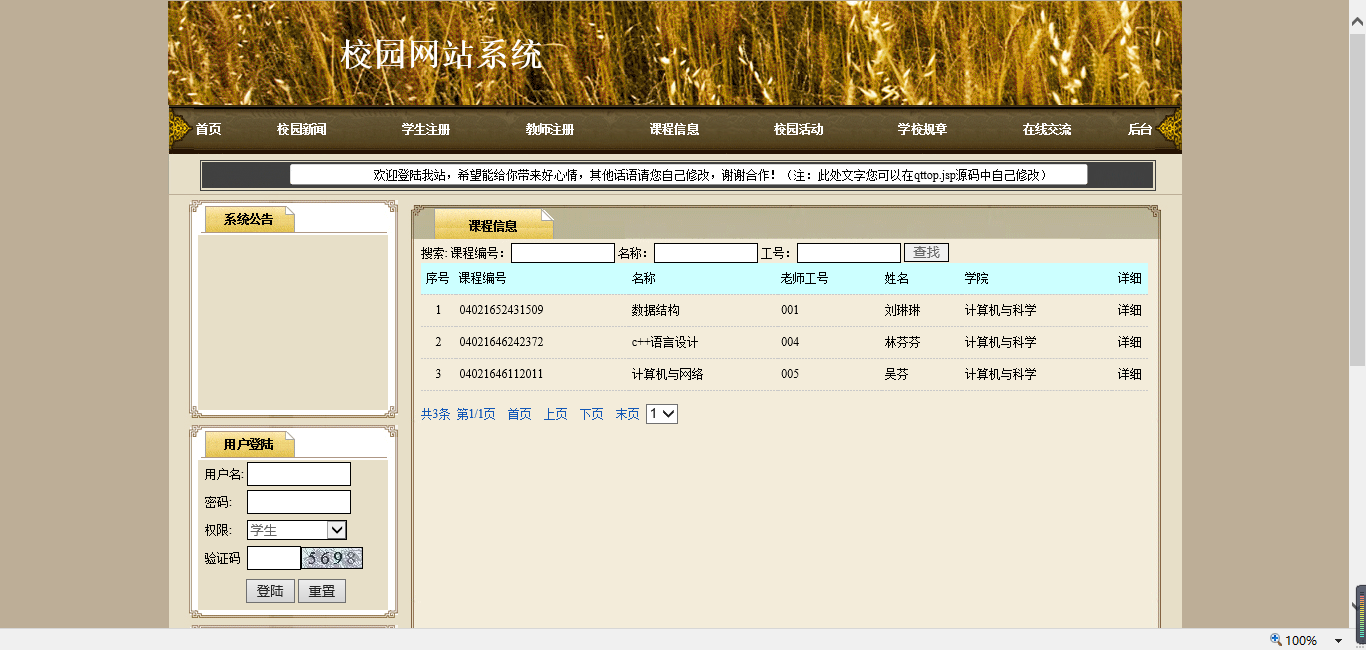Click teacher ID 005

(x=790, y=375)
